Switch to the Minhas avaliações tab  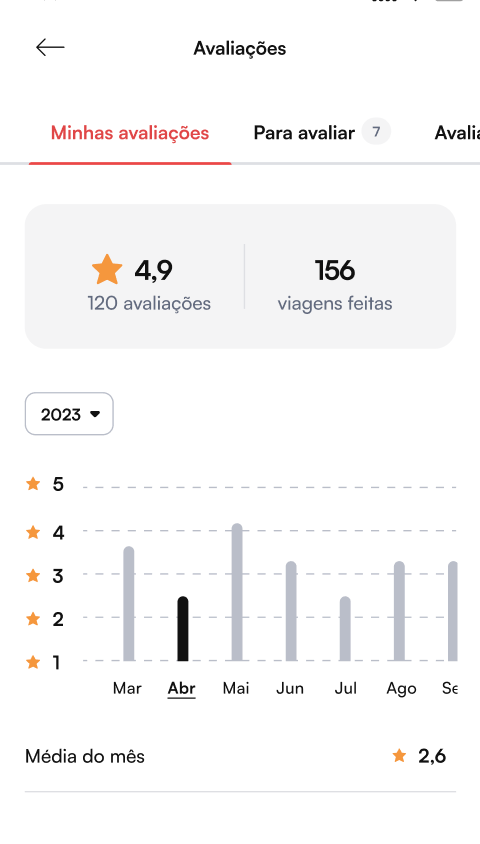point(130,132)
